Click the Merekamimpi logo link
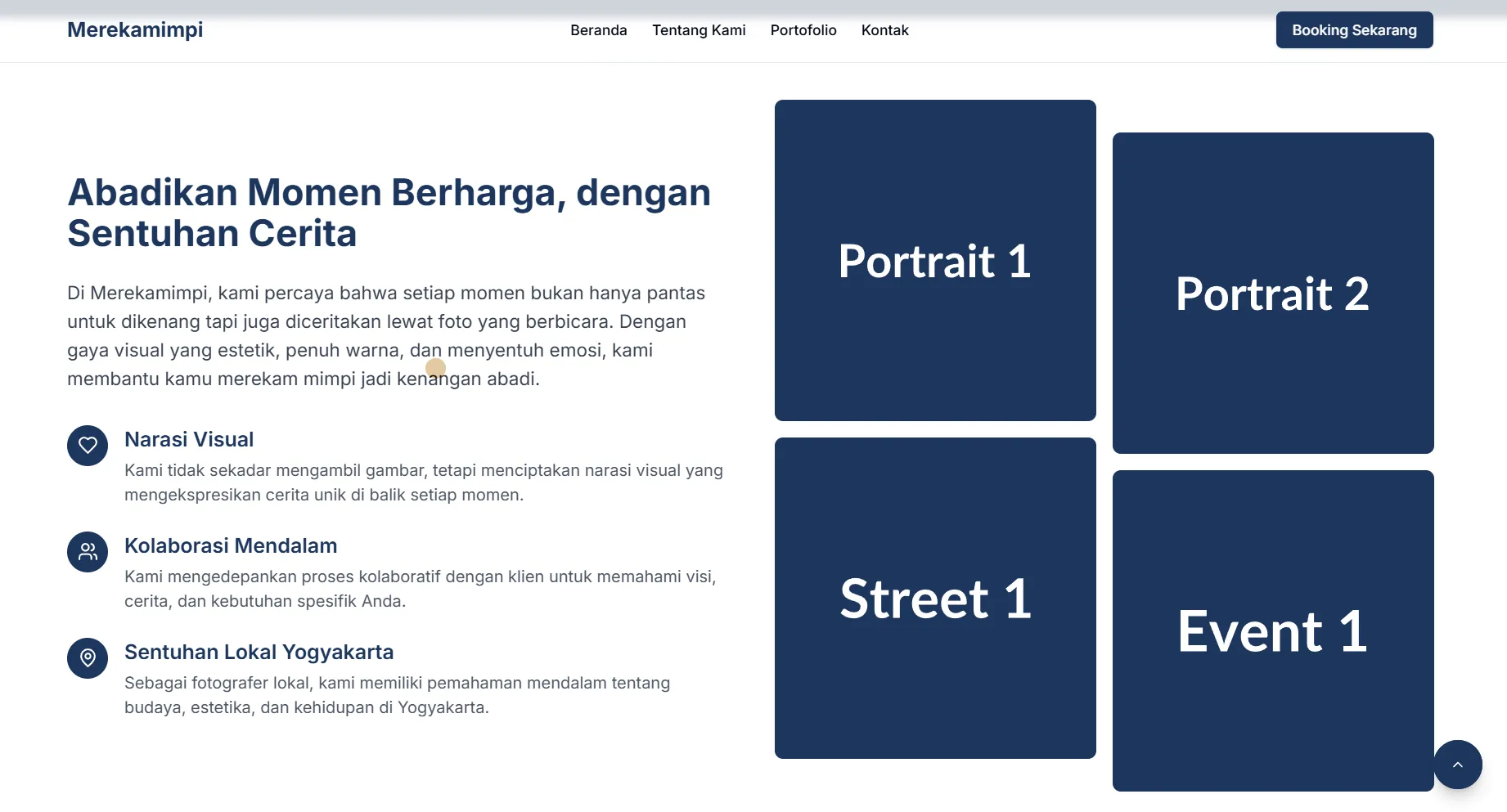This screenshot has height=812, width=1507. tap(135, 29)
